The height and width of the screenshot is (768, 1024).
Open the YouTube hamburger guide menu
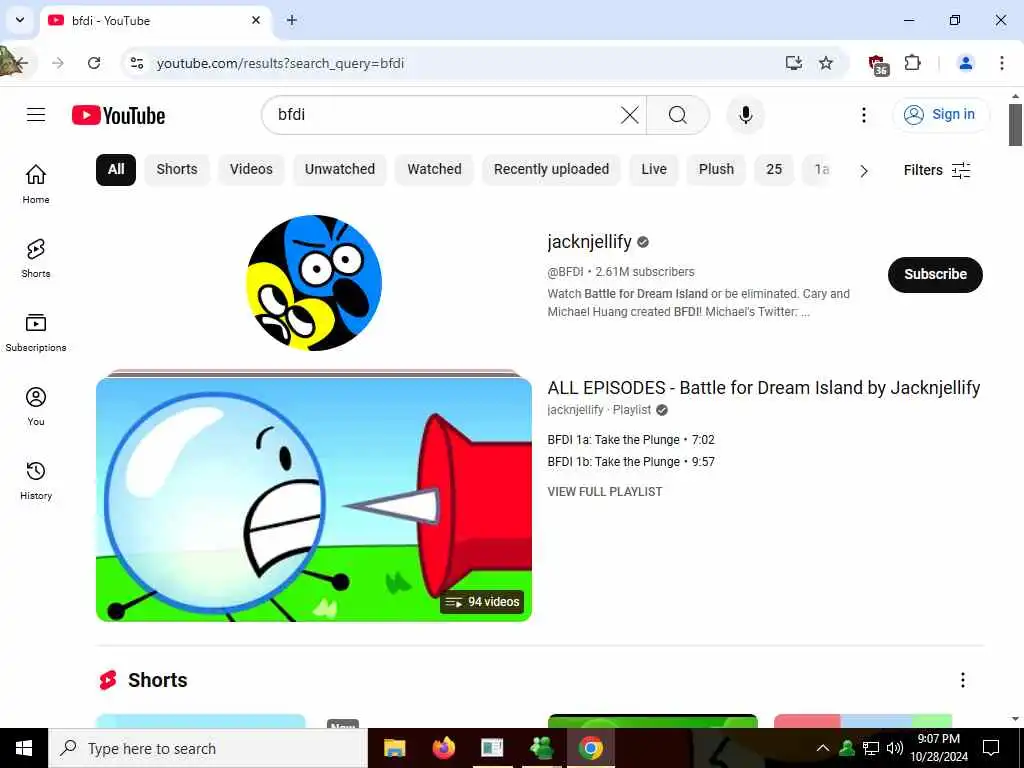tap(36, 115)
